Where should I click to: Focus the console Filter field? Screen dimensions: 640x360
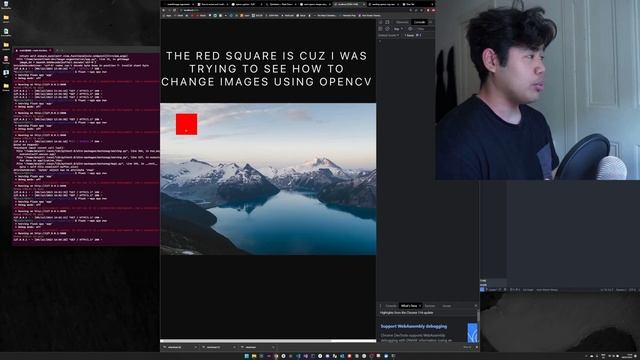click(424, 29)
